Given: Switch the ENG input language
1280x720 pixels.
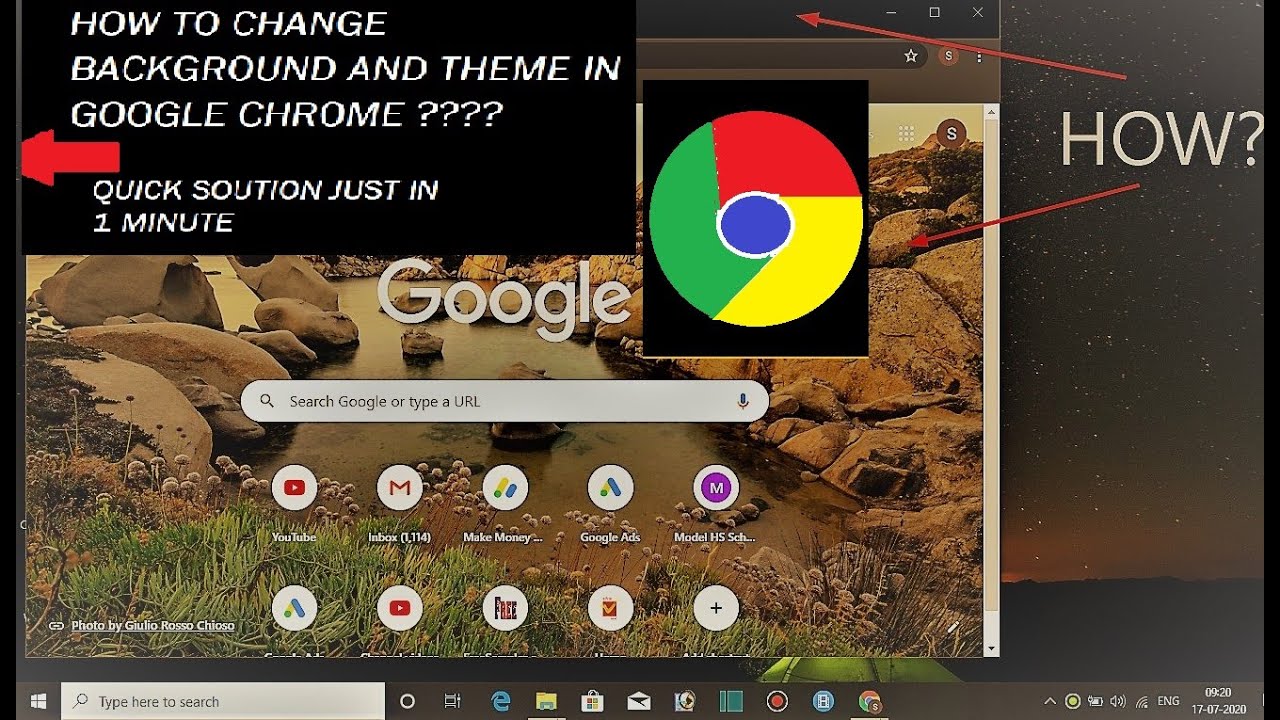Looking at the screenshot, I should point(1168,701).
